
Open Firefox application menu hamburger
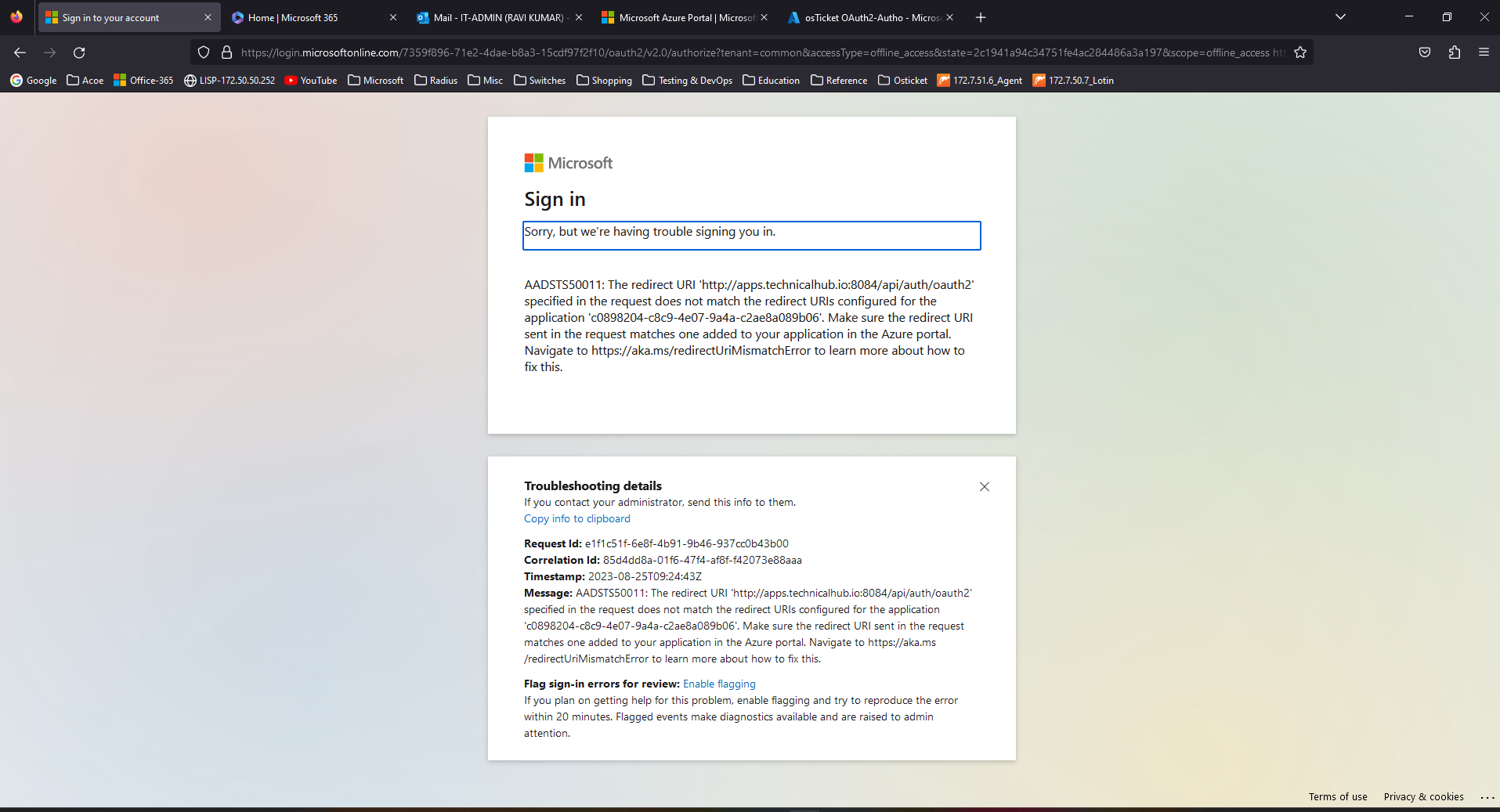pyautogui.click(x=1484, y=52)
